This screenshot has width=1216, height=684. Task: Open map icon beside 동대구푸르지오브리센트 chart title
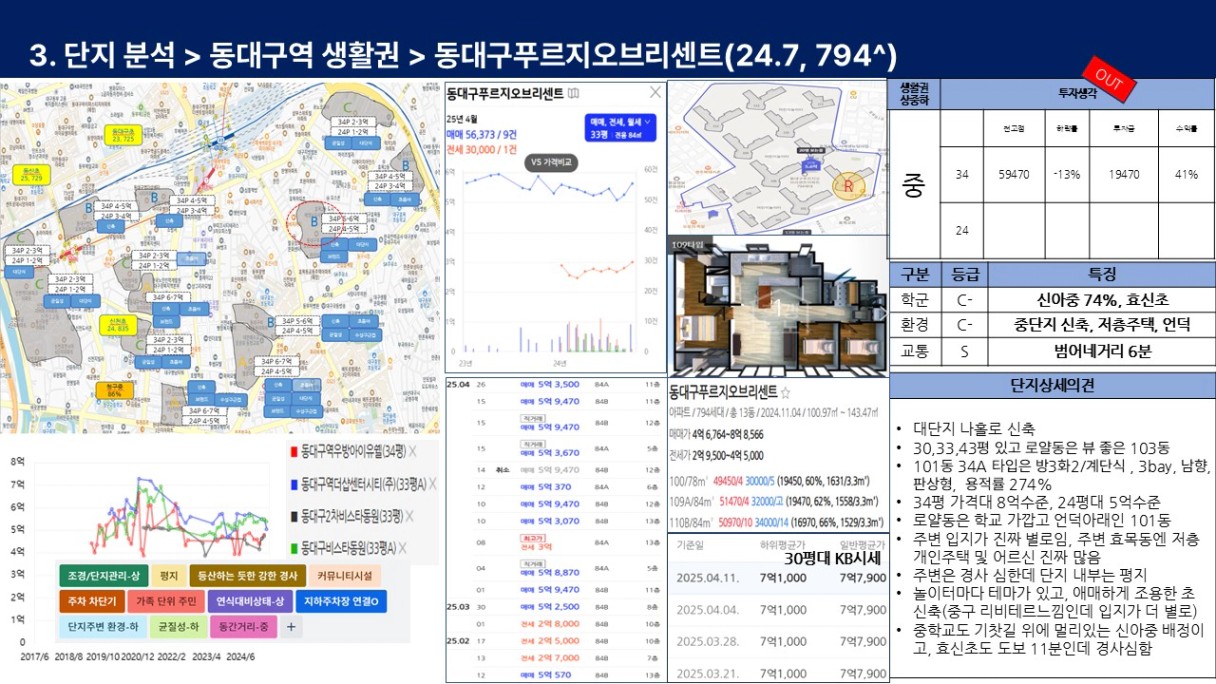pyautogui.click(x=572, y=94)
